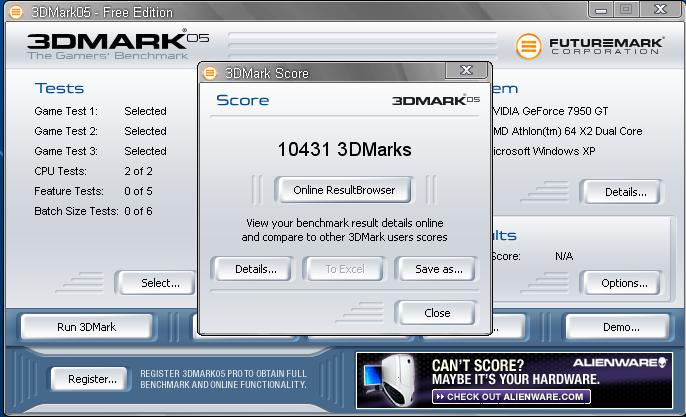Click the Register... button
The image size is (686, 417).
coord(89,379)
